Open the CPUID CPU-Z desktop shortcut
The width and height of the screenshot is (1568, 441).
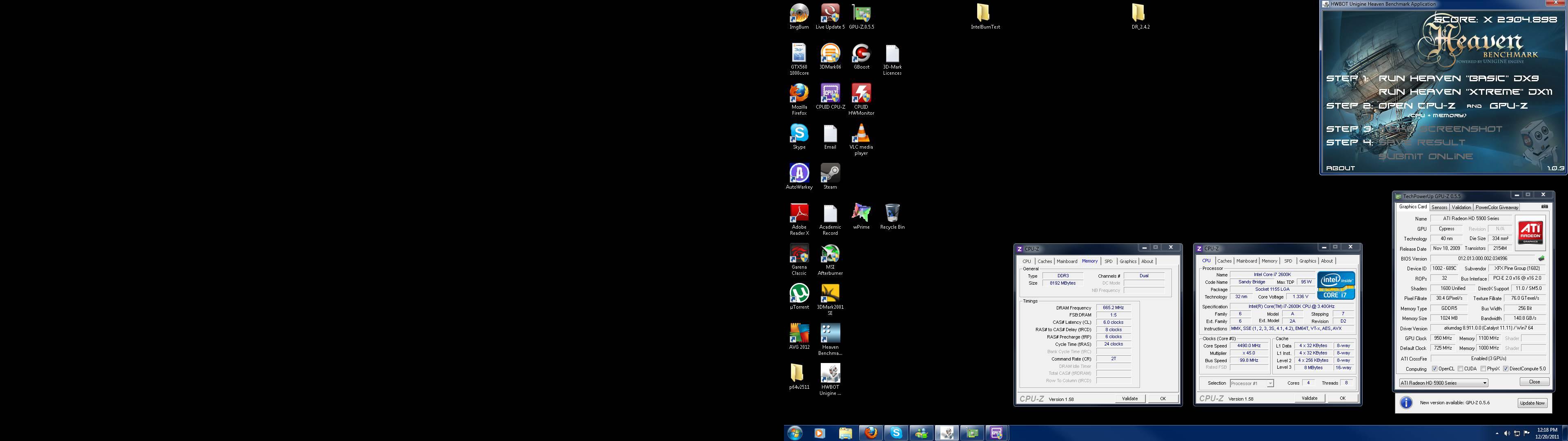tap(830, 97)
